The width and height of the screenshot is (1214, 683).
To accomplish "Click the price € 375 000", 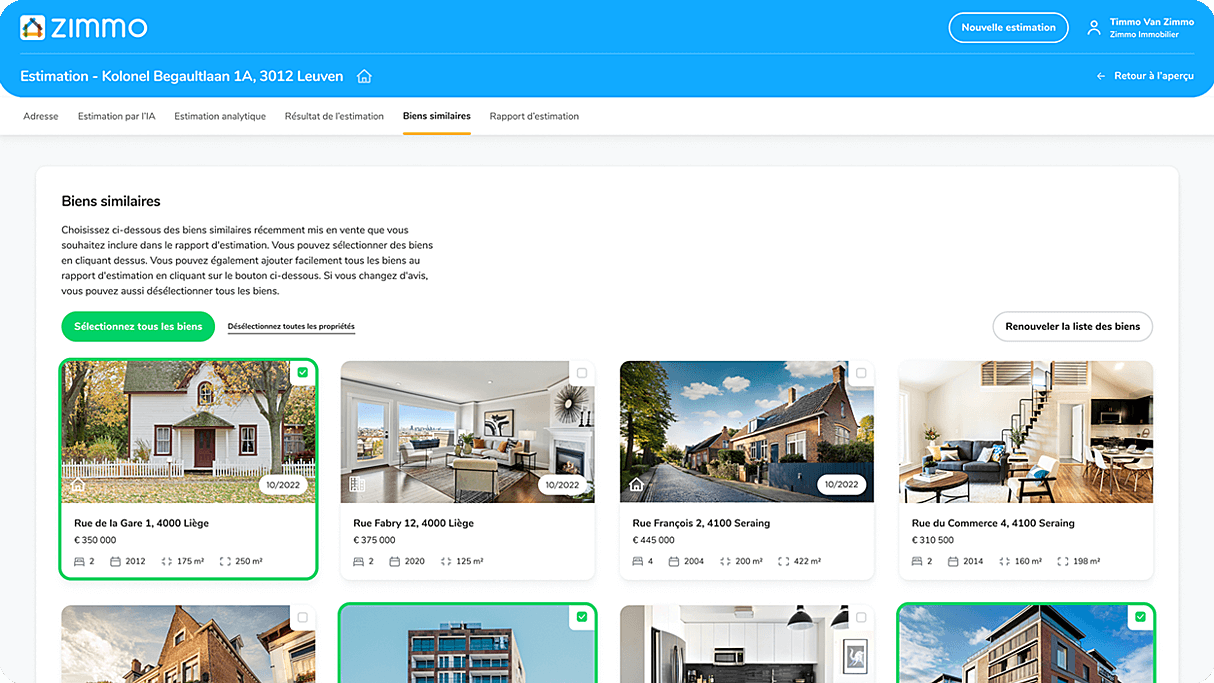I will tap(374, 540).
